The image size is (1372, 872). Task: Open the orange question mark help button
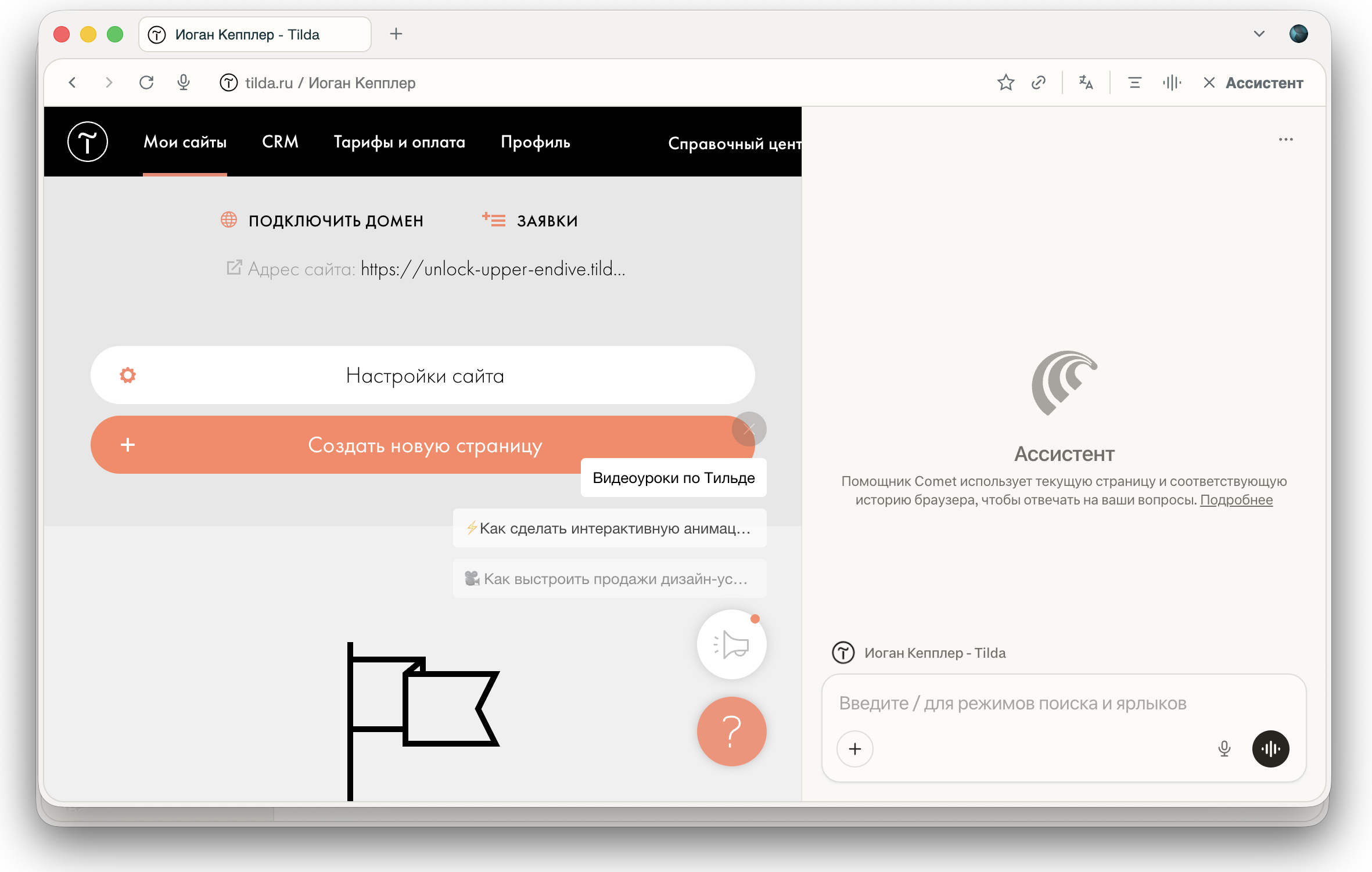731,732
